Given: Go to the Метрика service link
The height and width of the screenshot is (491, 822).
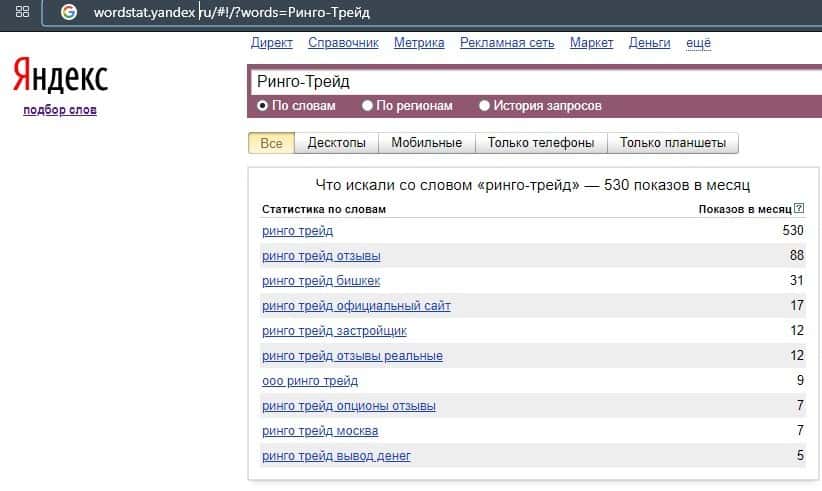Looking at the screenshot, I should pyautogui.click(x=419, y=43).
